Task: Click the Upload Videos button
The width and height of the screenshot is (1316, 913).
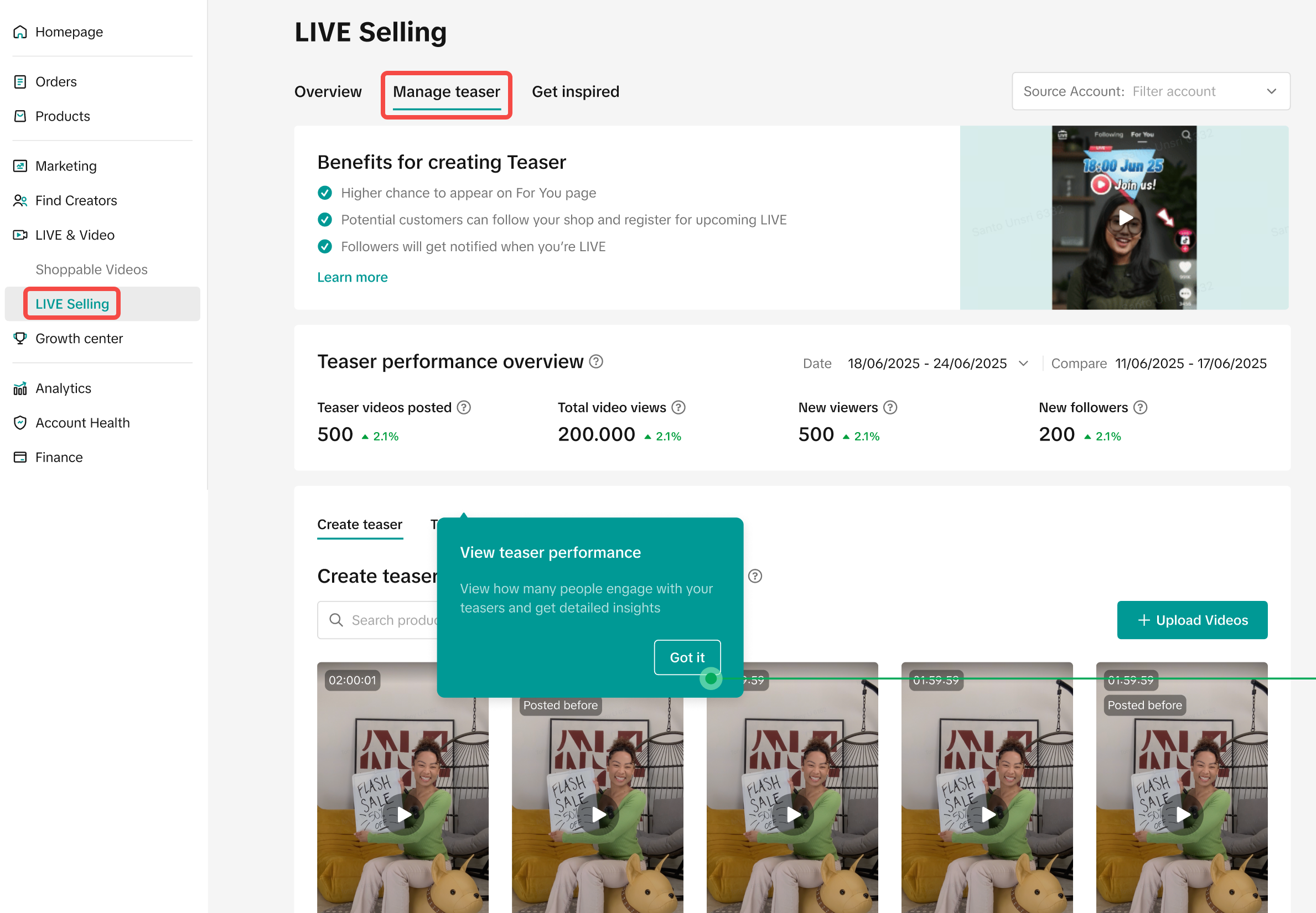Action: tap(1192, 620)
